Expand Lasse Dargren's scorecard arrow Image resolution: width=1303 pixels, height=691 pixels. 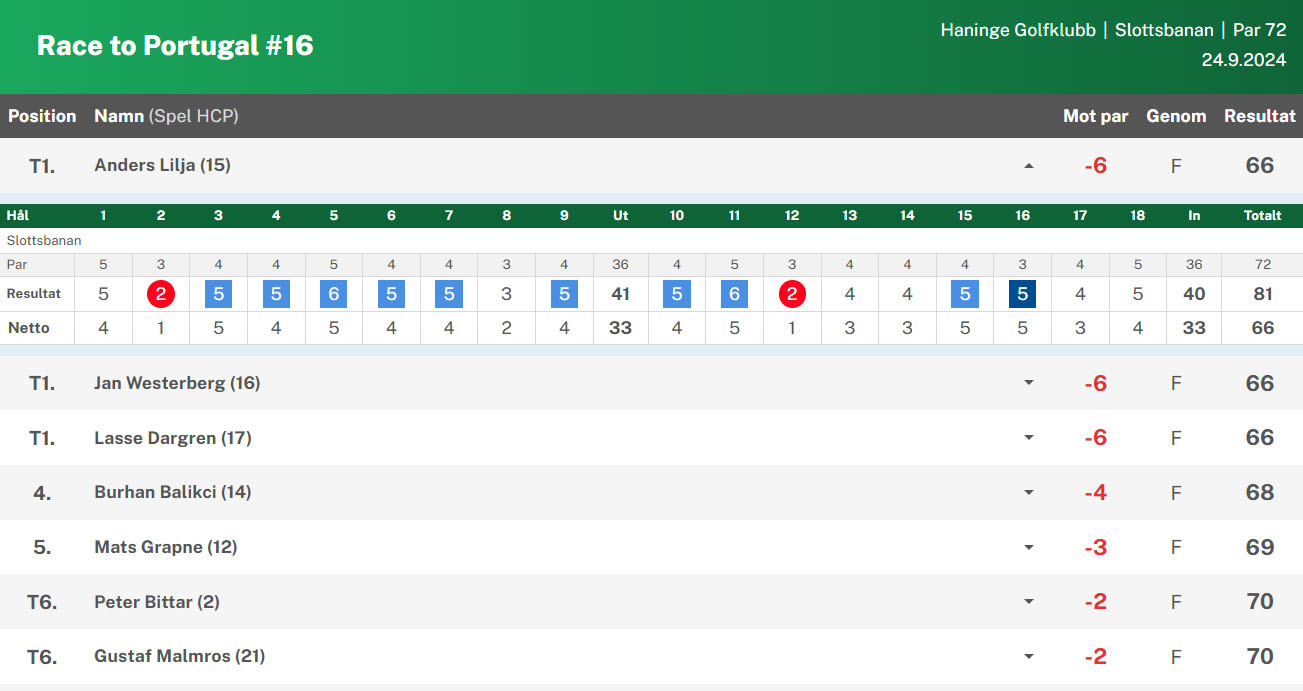1028,438
